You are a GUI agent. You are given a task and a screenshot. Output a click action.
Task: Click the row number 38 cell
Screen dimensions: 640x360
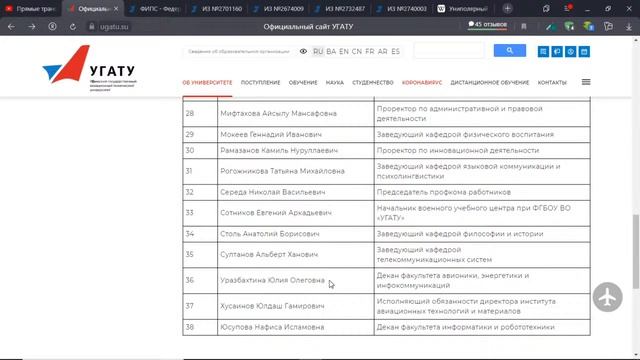pyautogui.click(x=200, y=327)
